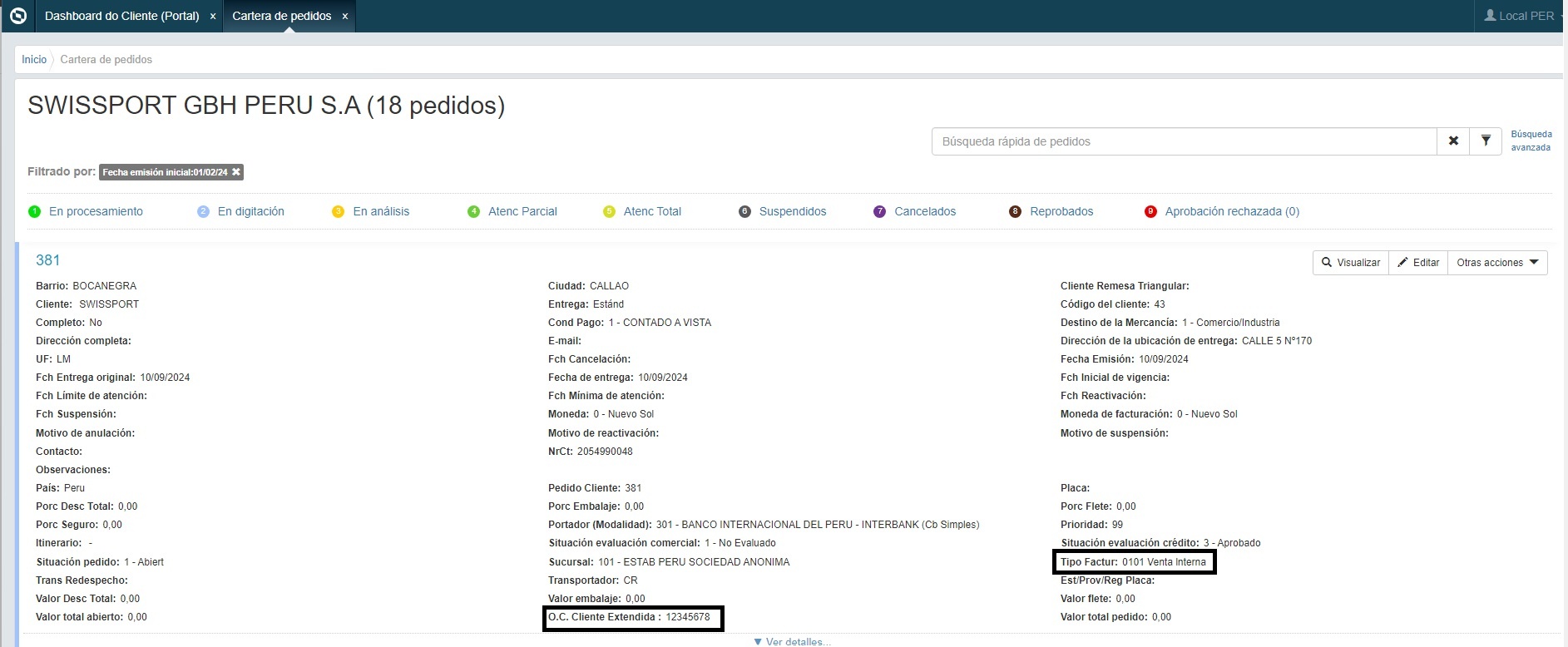Image resolution: width=1568 pixels, height=647 pixels.
Task: Click Situación evaluación comercial value 1 - No Evaluado
Action: 740,543
